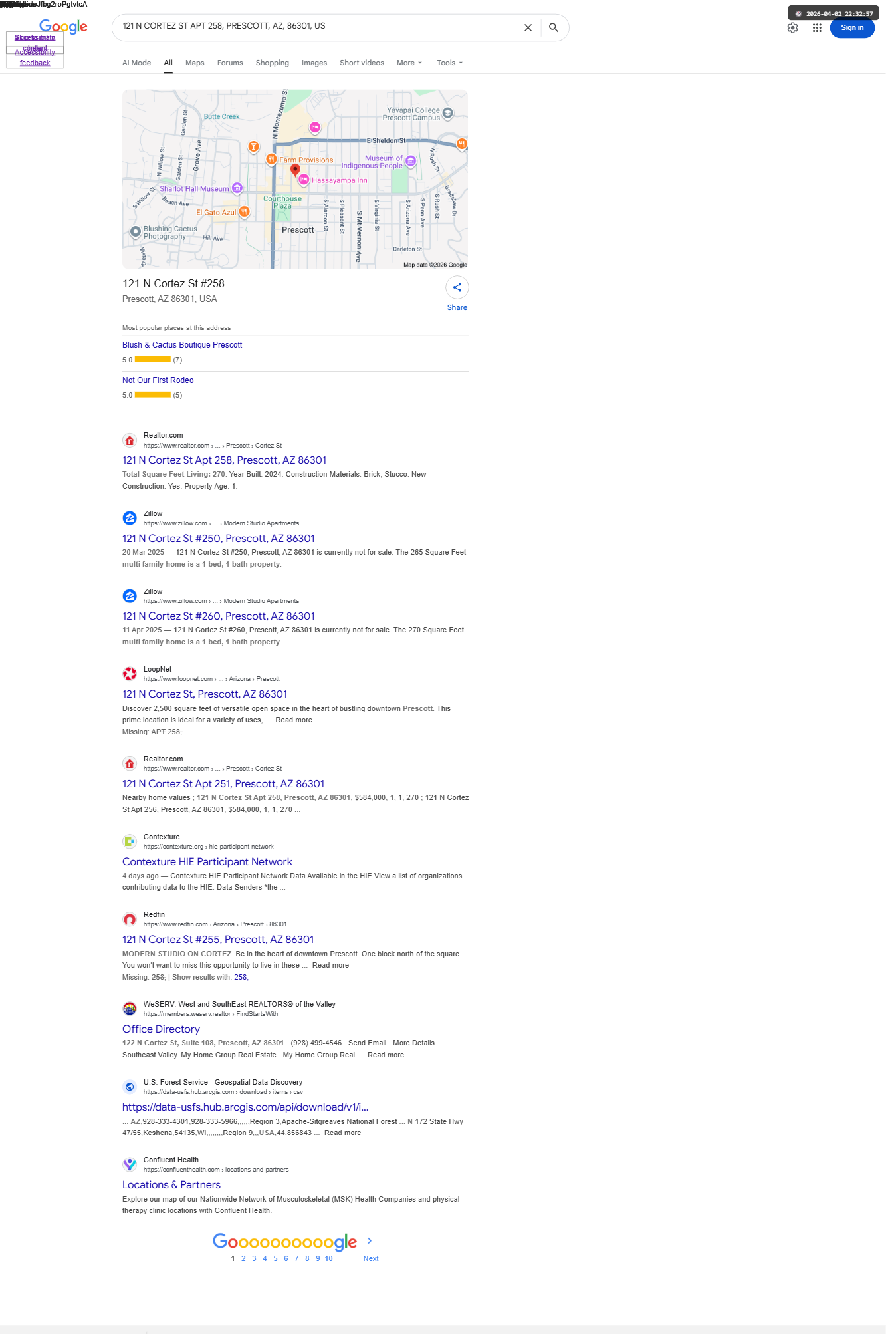896x1334 pixels.
Task: Click the Accessibility feedback link
Action: pos(35,57)
